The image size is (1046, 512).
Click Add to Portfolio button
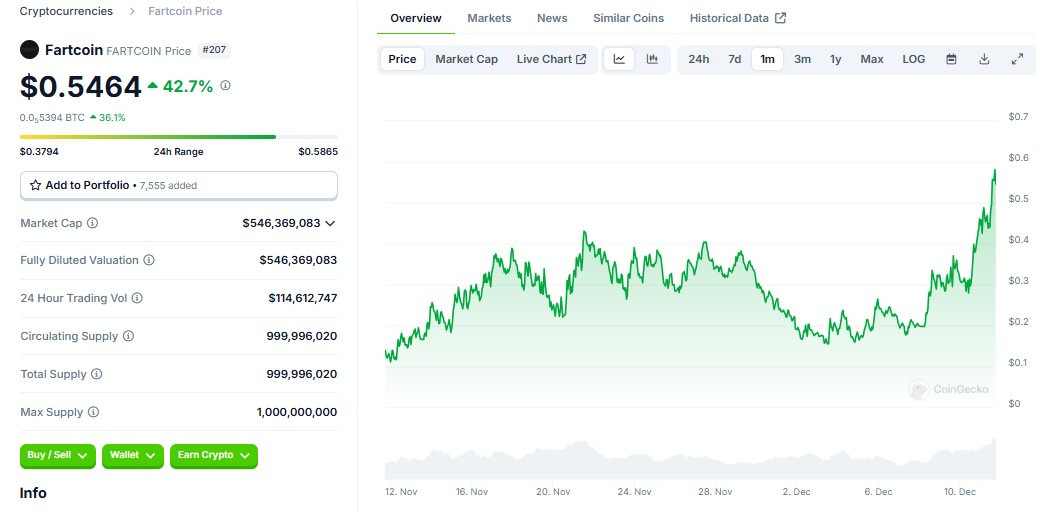(x=179, y=185)
